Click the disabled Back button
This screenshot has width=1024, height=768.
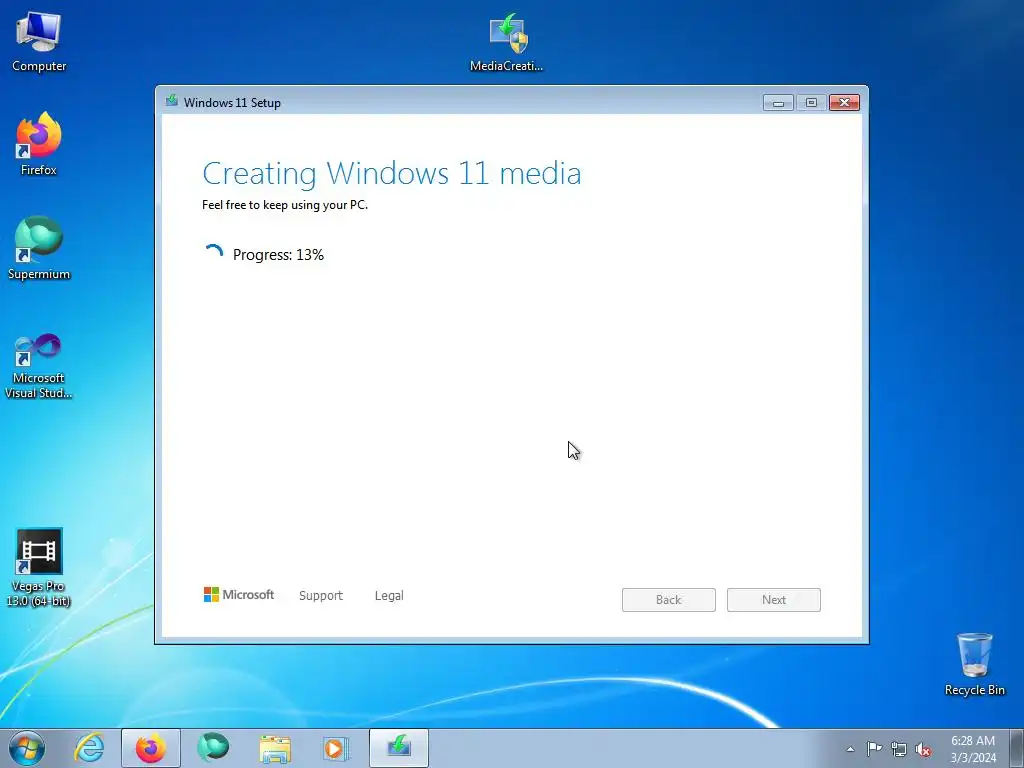(x=669, y=600)
